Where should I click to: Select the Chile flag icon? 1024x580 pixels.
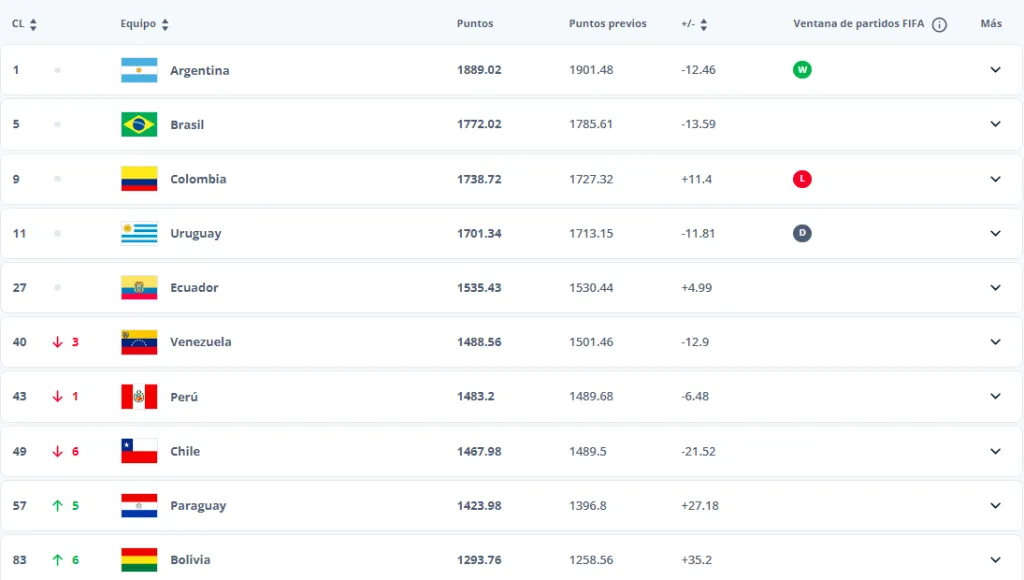pyautogui.click(x=138, y=451)
